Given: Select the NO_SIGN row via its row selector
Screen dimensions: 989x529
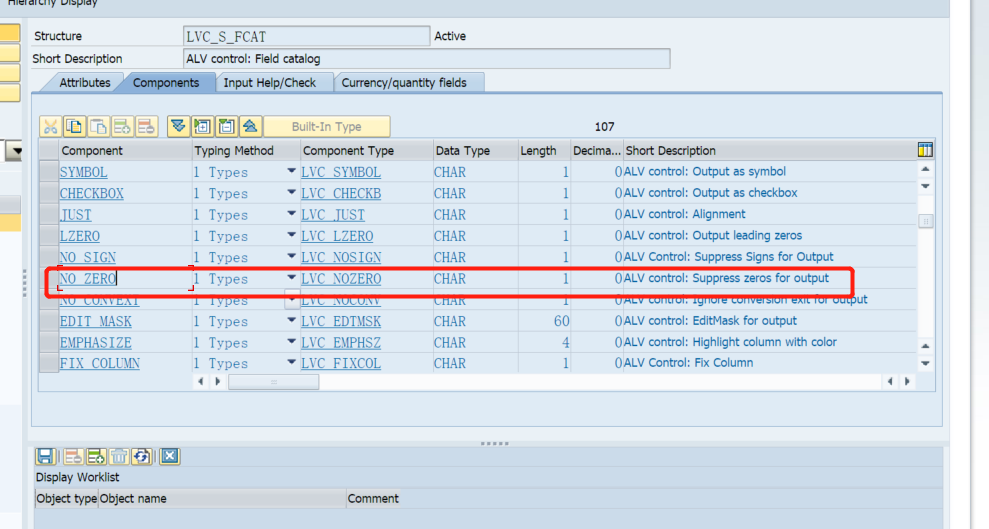Looking at the screenshot, I should (x=49, y=257).
